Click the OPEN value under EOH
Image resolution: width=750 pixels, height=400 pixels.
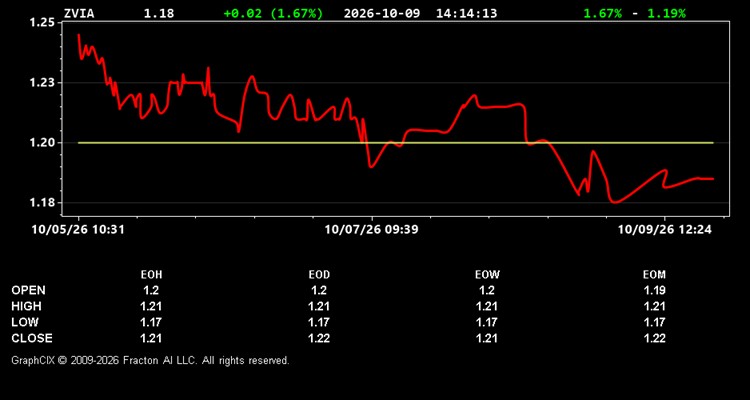click(151, 290)
